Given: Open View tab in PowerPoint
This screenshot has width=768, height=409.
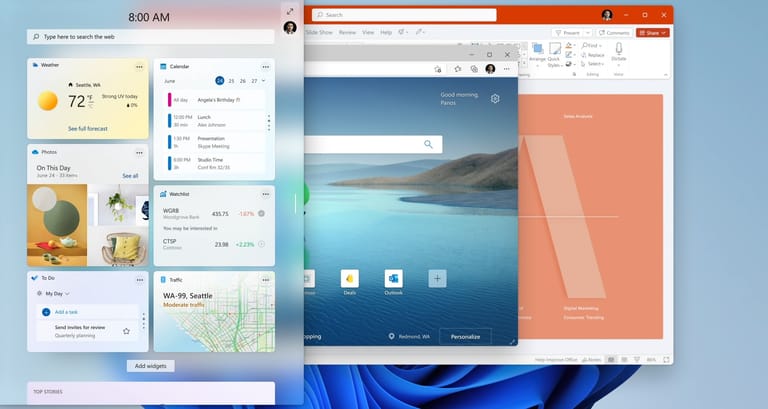Looking at the screenshot, I should 368,32.
